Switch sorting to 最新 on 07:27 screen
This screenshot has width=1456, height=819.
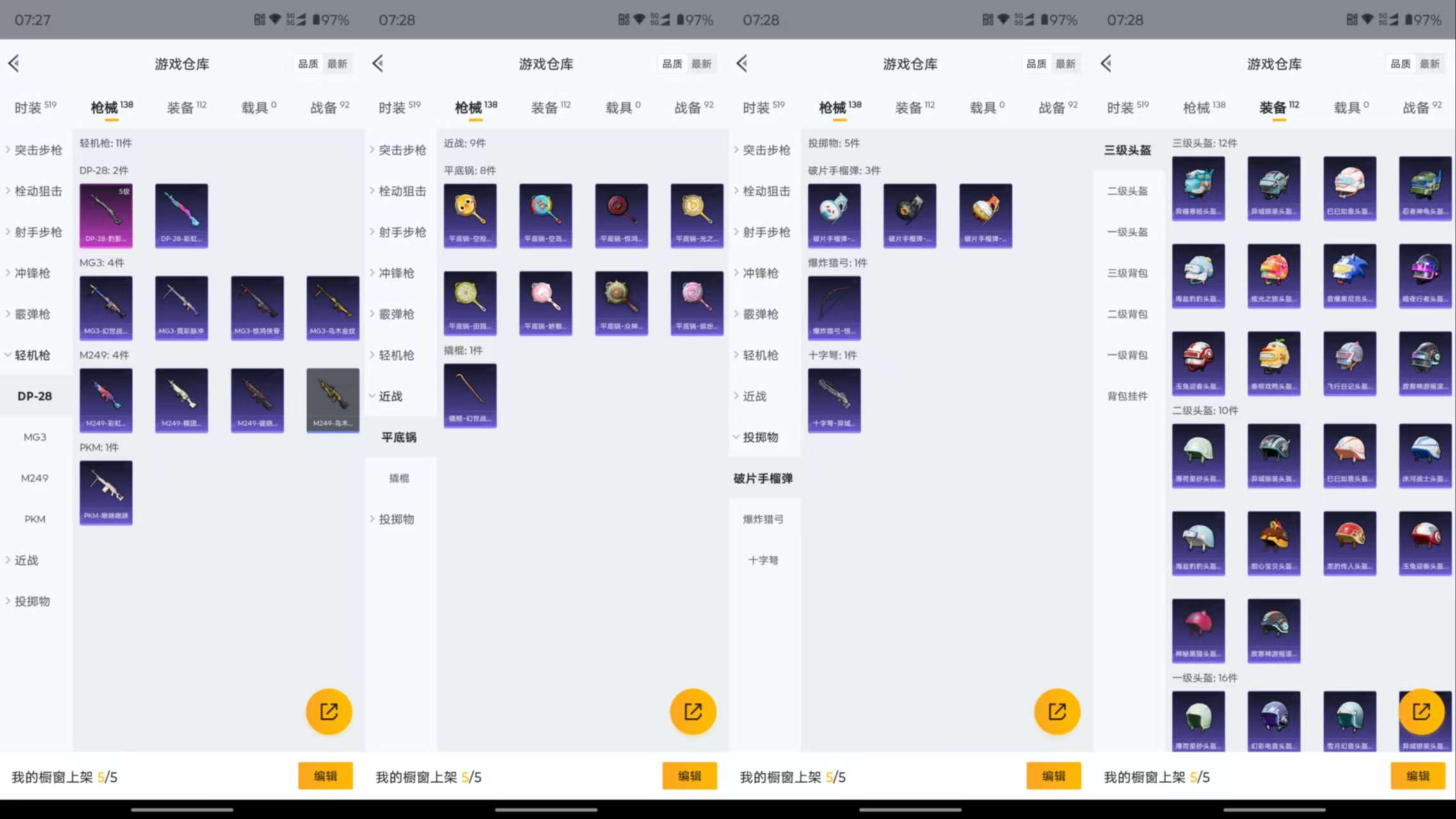click(x=337, y=63)
